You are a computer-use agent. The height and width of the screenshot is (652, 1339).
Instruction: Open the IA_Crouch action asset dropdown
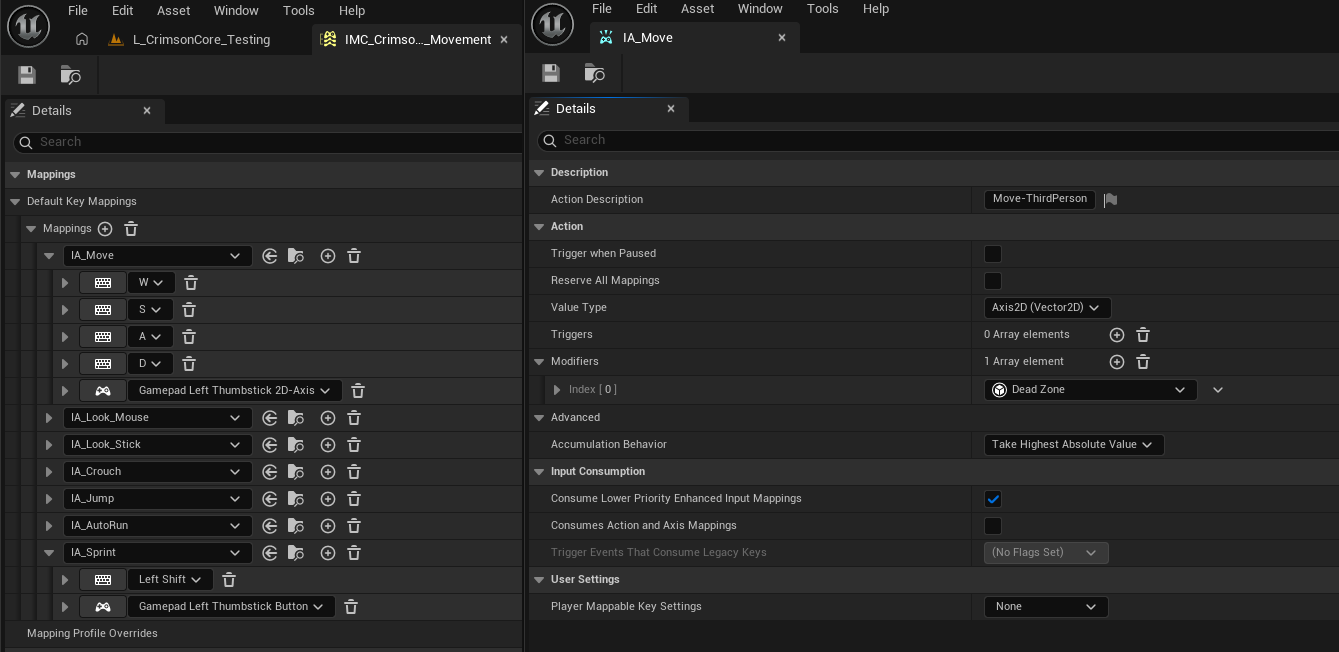click(156, 472)
